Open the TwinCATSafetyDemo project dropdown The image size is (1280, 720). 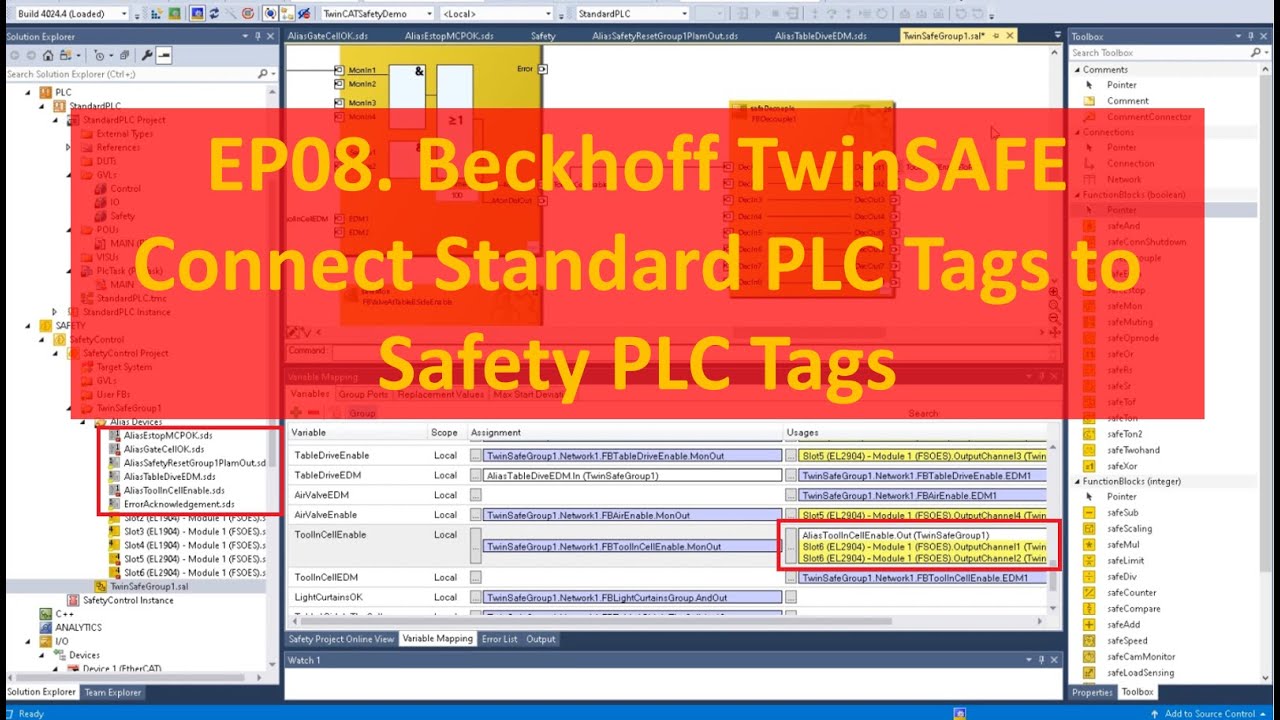click(429, 14)
